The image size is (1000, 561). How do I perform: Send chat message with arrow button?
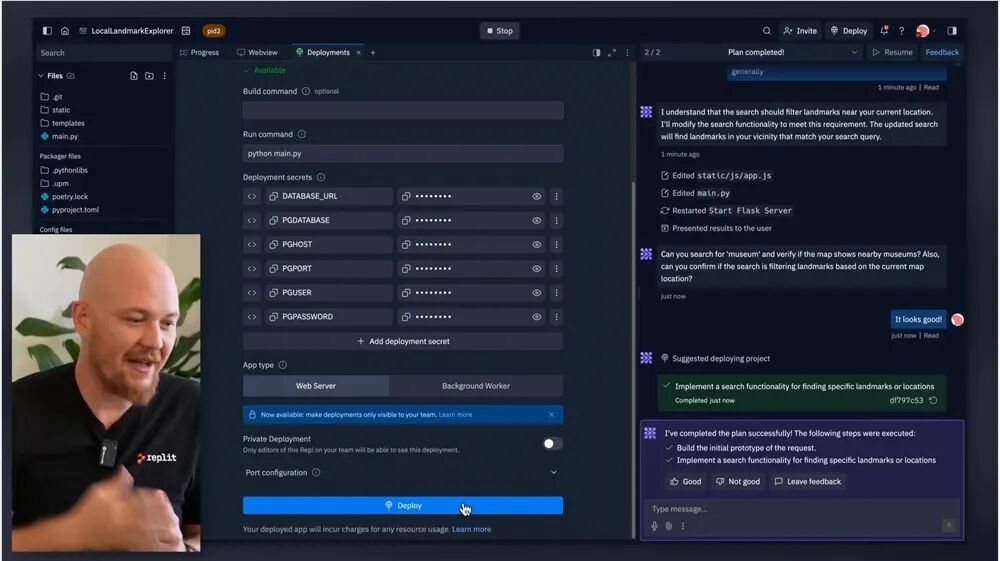coord(948,526)
